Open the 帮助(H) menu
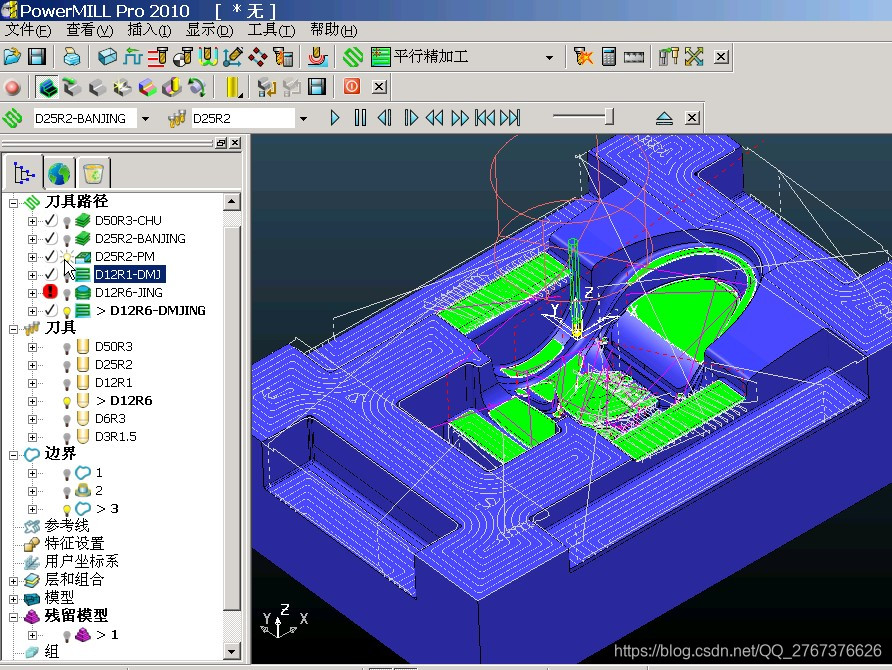Image resolution: width=892 pixels, height=670 pixels. (x=333, y=30)
